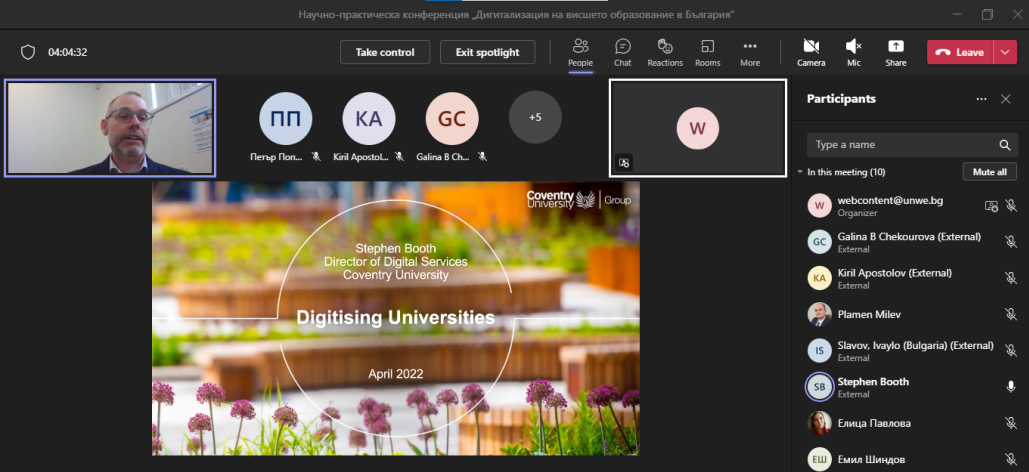1029x472 pixels.
Task: Click Елица Павлова's profile photo
Action: tap(820, 423)
